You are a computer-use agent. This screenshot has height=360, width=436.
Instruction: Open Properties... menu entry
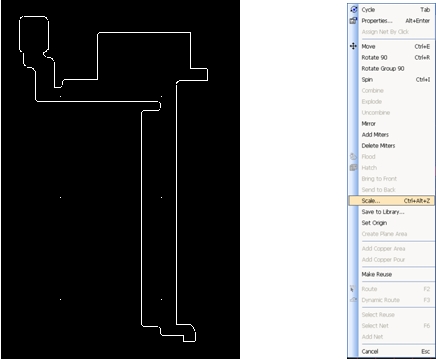392,21
